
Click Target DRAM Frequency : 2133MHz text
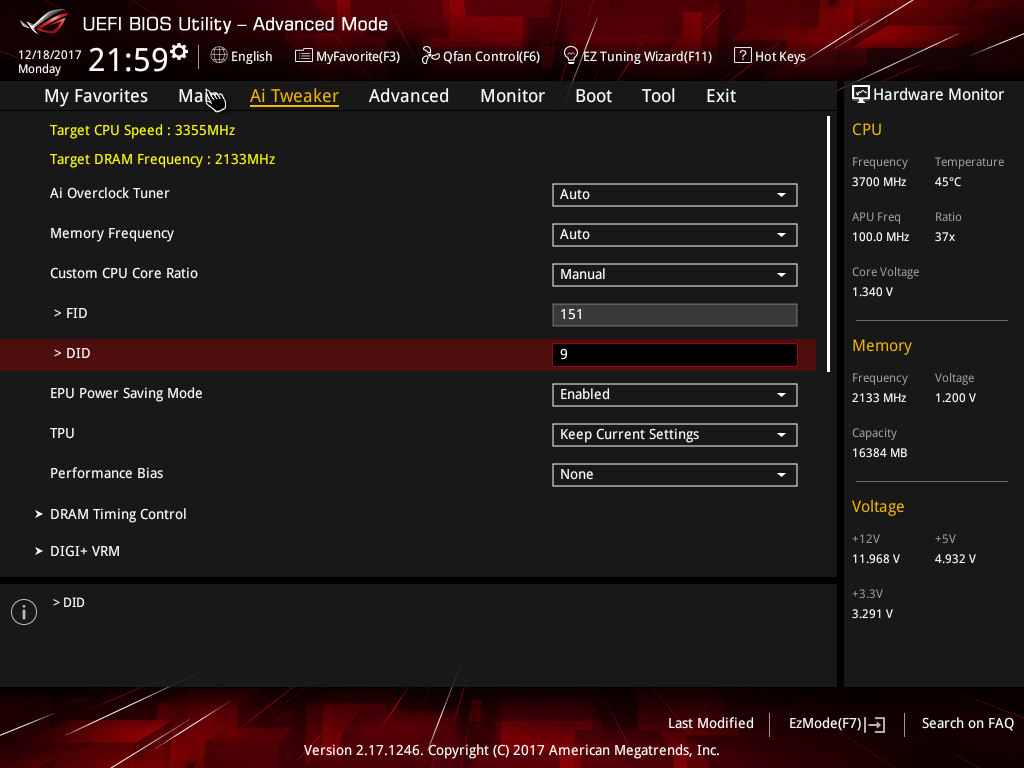tap(163, 159)
